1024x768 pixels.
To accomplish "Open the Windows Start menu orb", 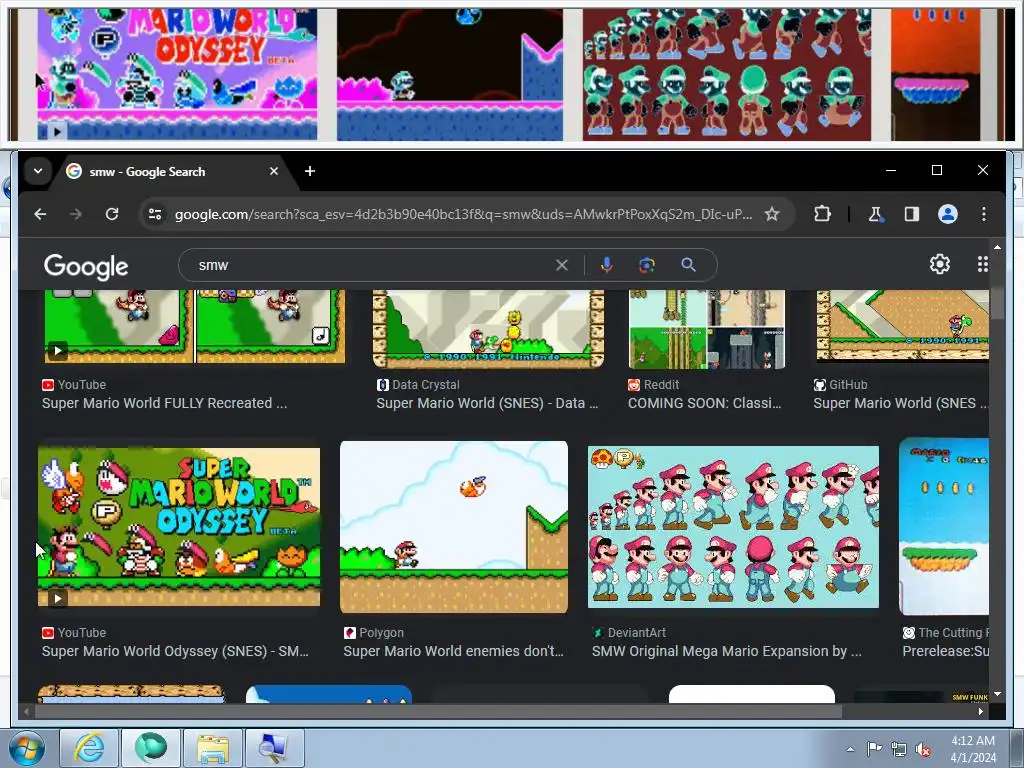I will tap(27, 748).
